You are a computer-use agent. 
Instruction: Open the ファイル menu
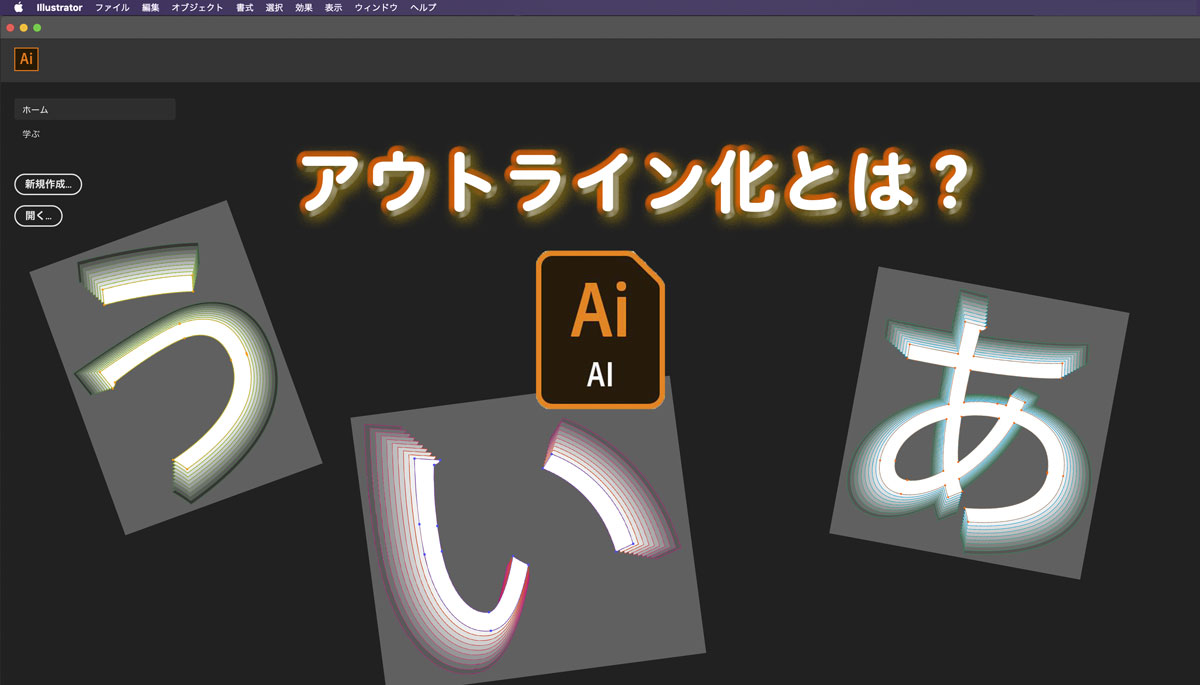click(x=113, y=7)
